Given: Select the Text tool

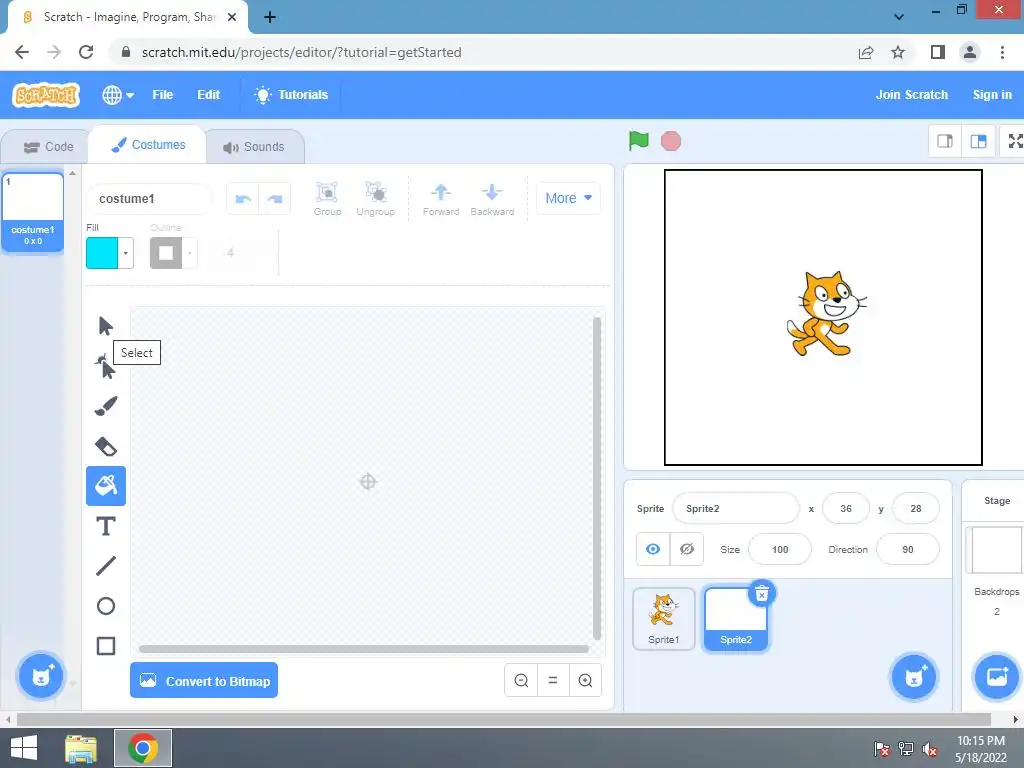Looking at the screenshot, I should [105, 526].
